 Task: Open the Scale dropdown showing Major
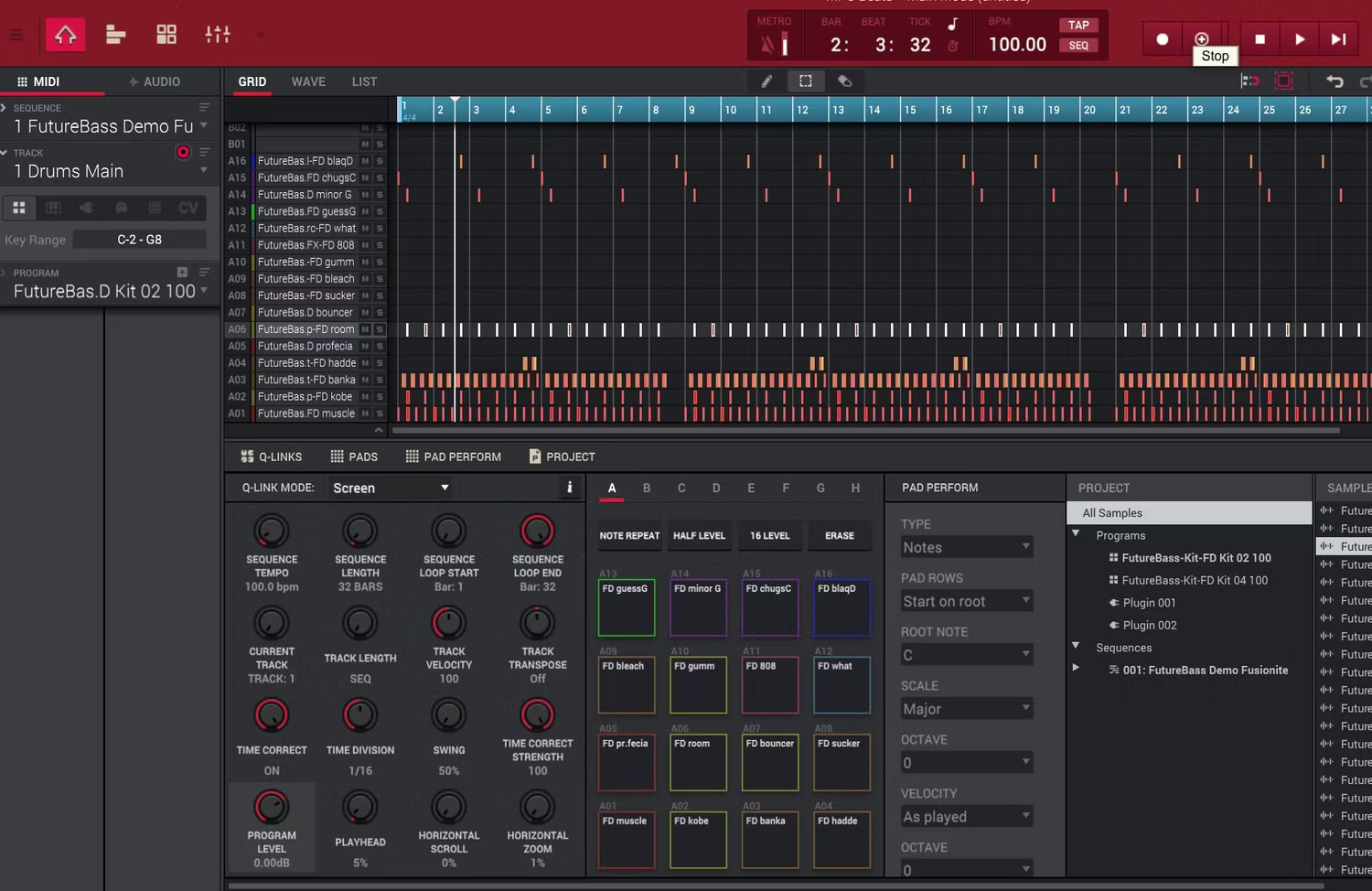[966, 708]
